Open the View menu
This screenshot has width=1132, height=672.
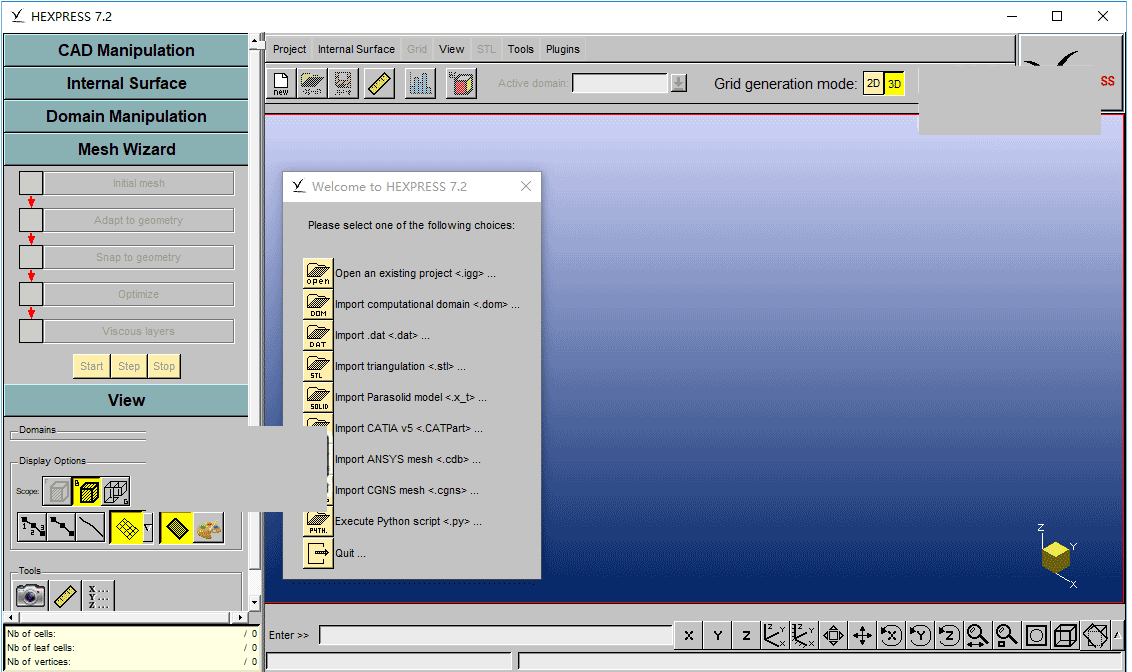pos(451,49)
